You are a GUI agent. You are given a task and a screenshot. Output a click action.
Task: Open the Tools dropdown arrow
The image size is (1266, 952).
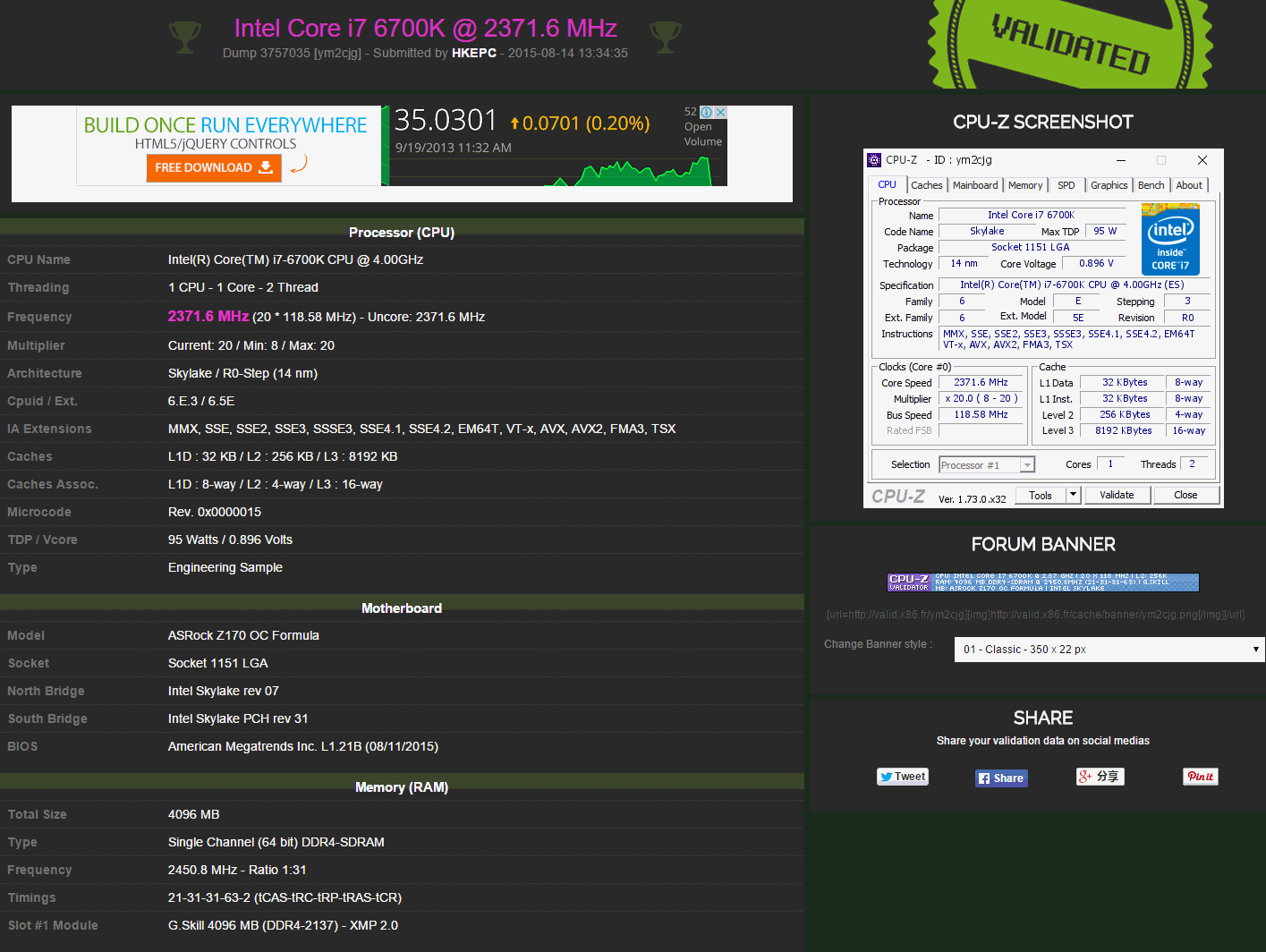point(1075,495)
